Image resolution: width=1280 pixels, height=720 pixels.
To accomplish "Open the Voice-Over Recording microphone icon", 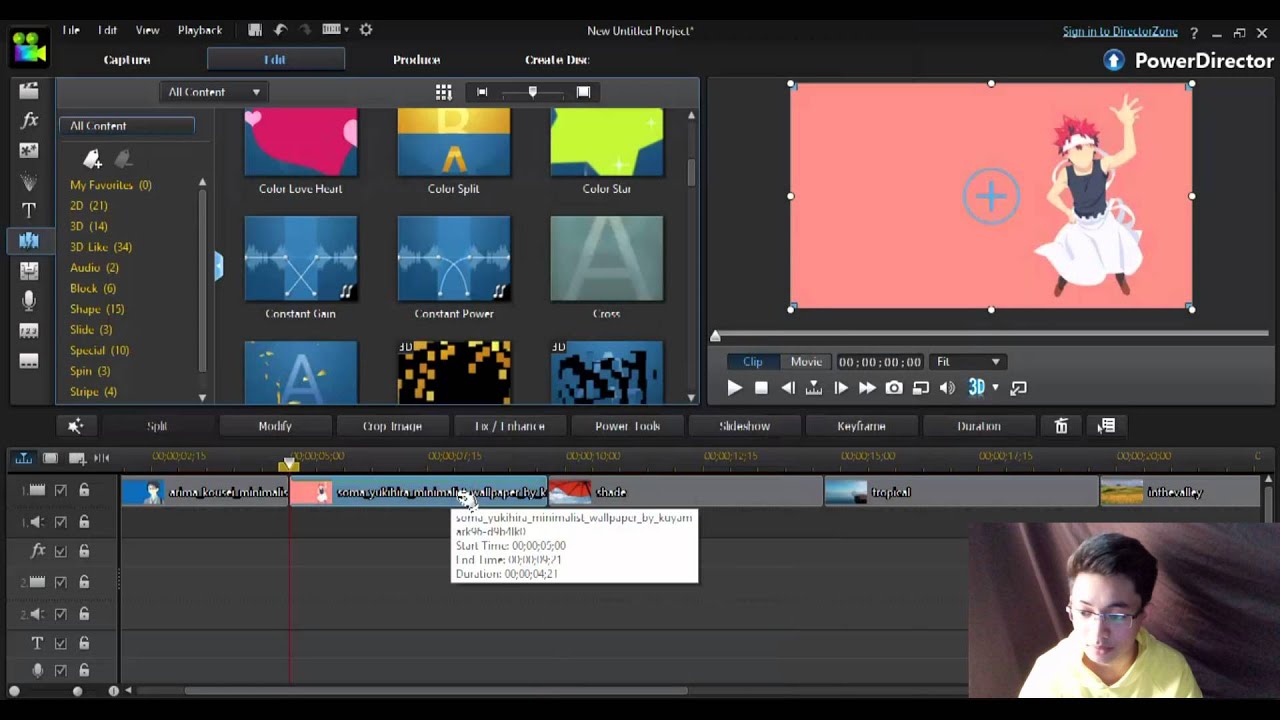I will click(29, 300).
